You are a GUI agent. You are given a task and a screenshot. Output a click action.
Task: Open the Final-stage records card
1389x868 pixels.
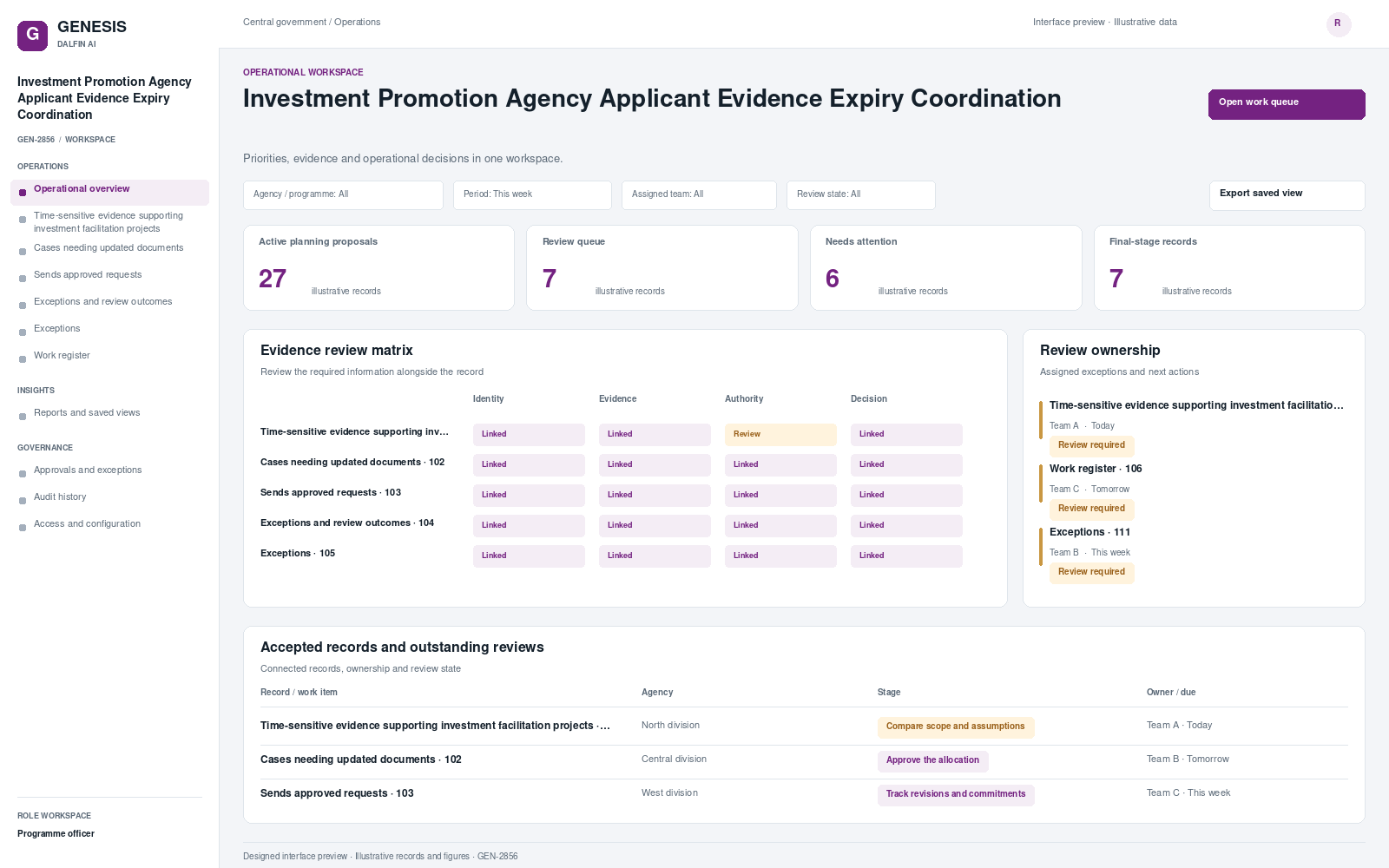click(x=1229, y=267)
